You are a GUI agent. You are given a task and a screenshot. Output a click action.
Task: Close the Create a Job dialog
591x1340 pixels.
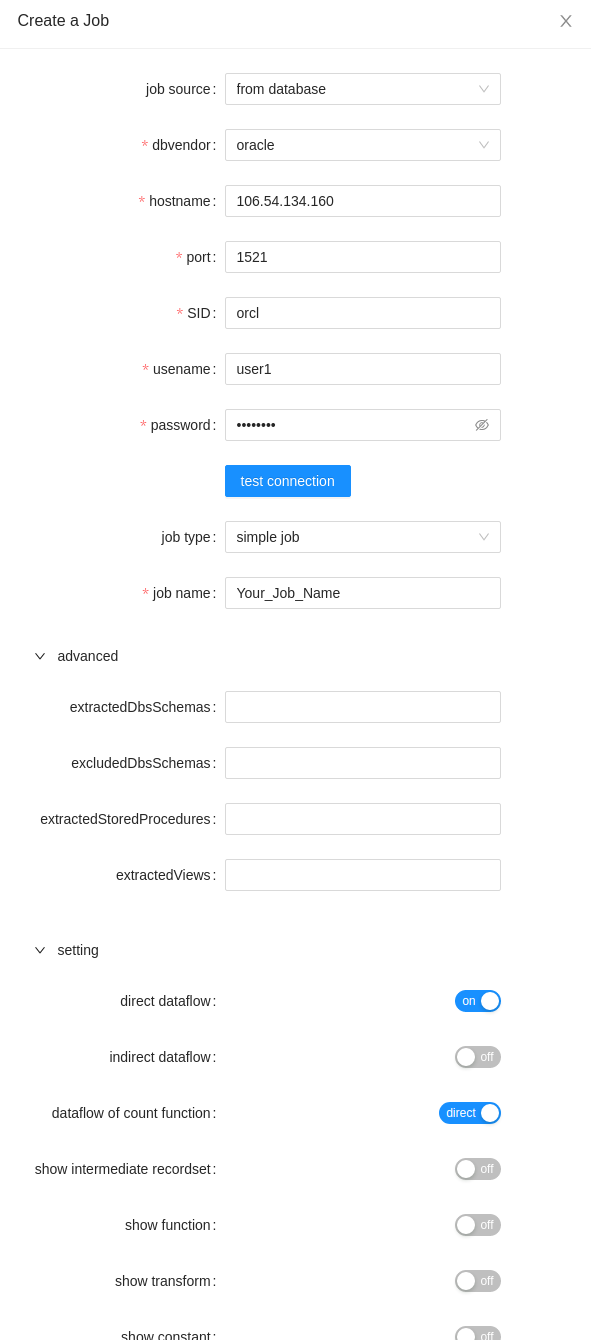(566, 21)
